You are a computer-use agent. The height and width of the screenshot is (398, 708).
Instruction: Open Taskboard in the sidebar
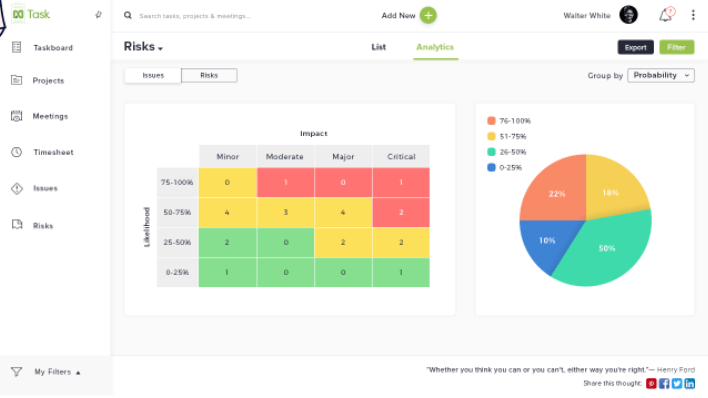[x=53, y=47]
